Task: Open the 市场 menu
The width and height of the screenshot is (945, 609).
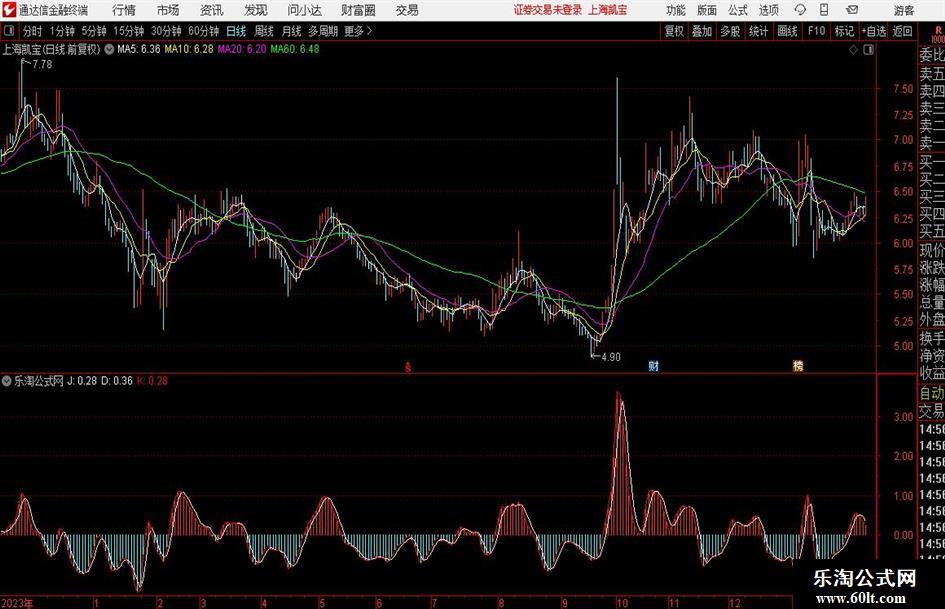Action: [x=168, y=10]
